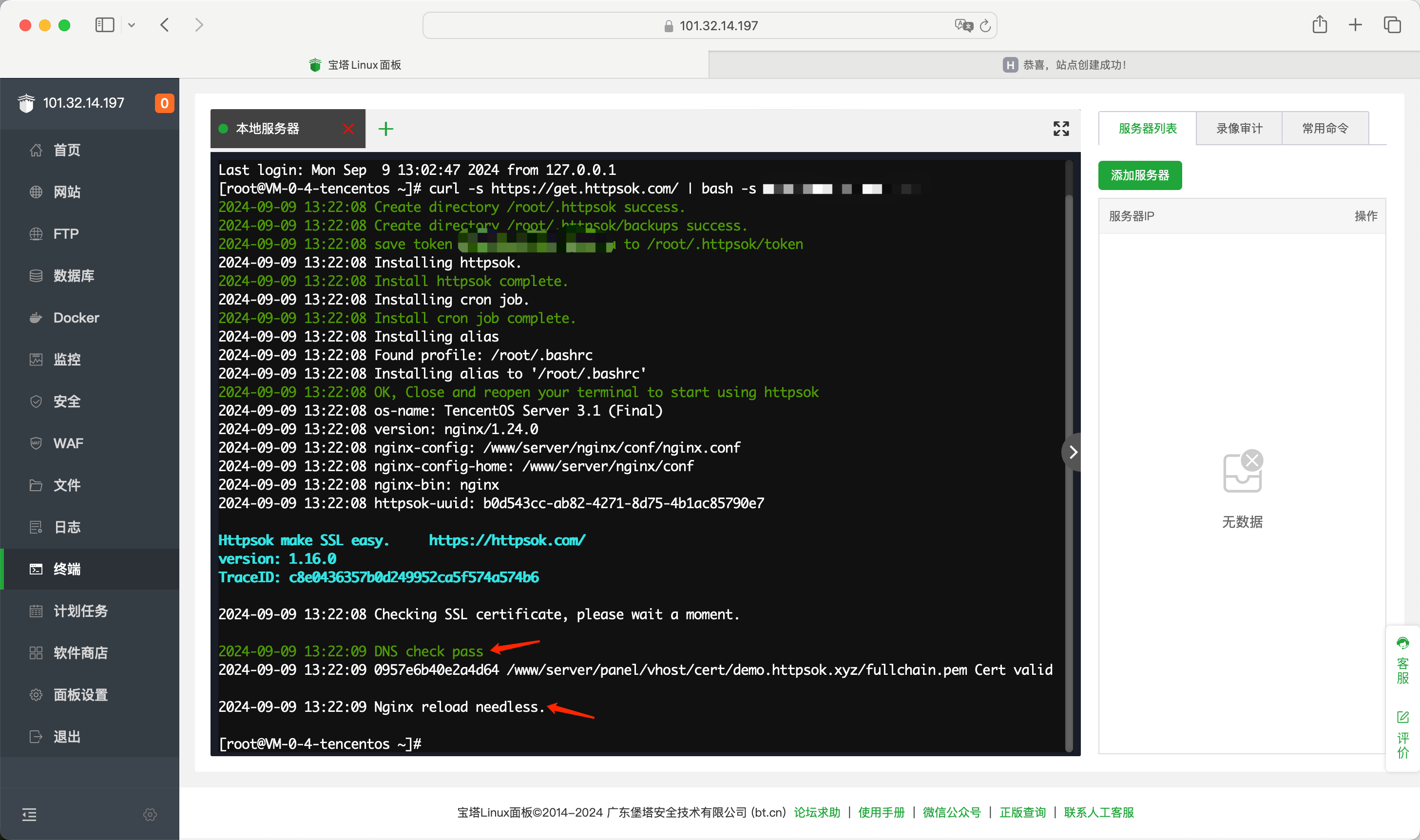Click the settings gear at sidebar bottom

(x=150, y=814)
